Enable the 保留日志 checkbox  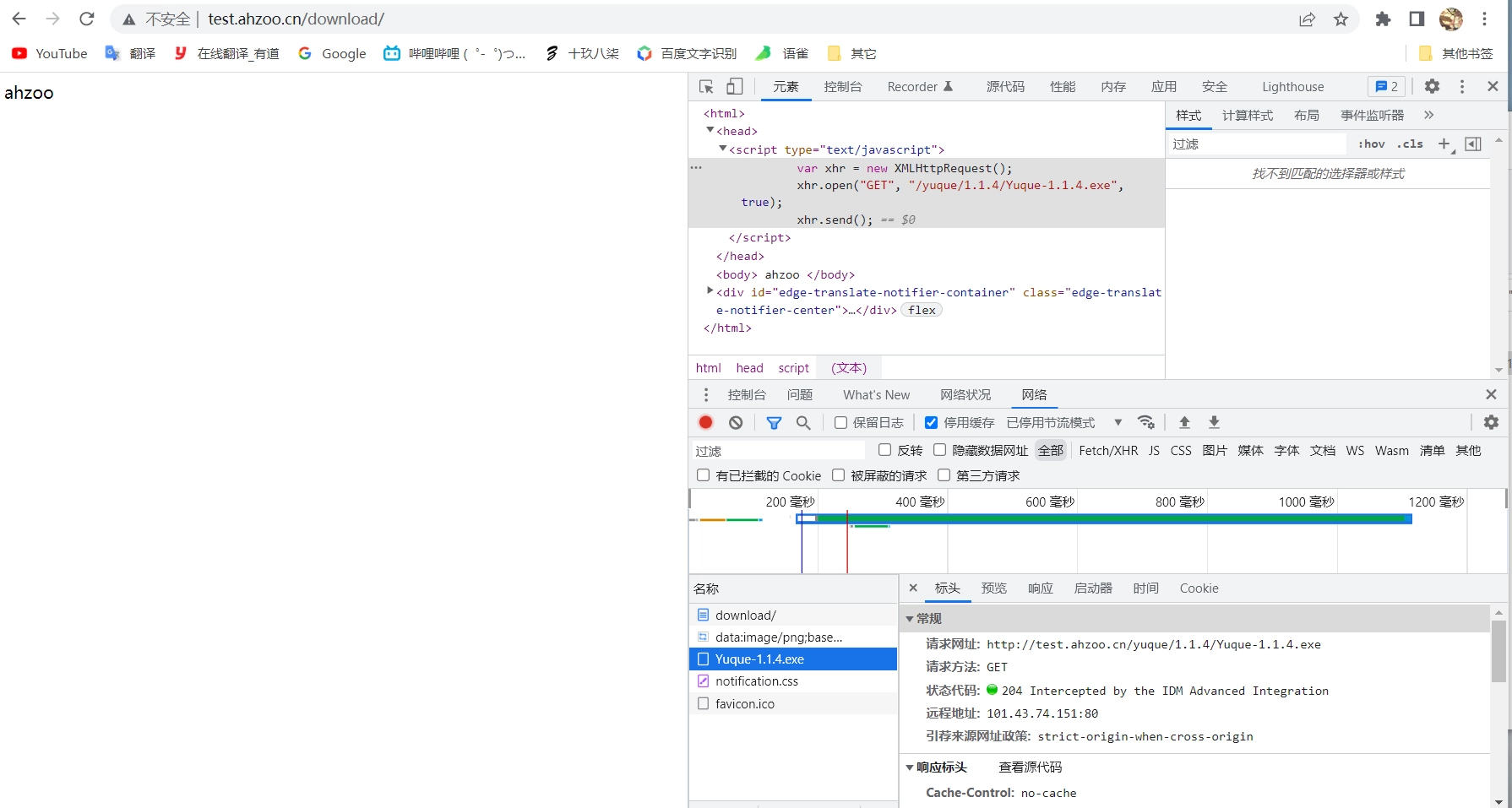point(840,423)
